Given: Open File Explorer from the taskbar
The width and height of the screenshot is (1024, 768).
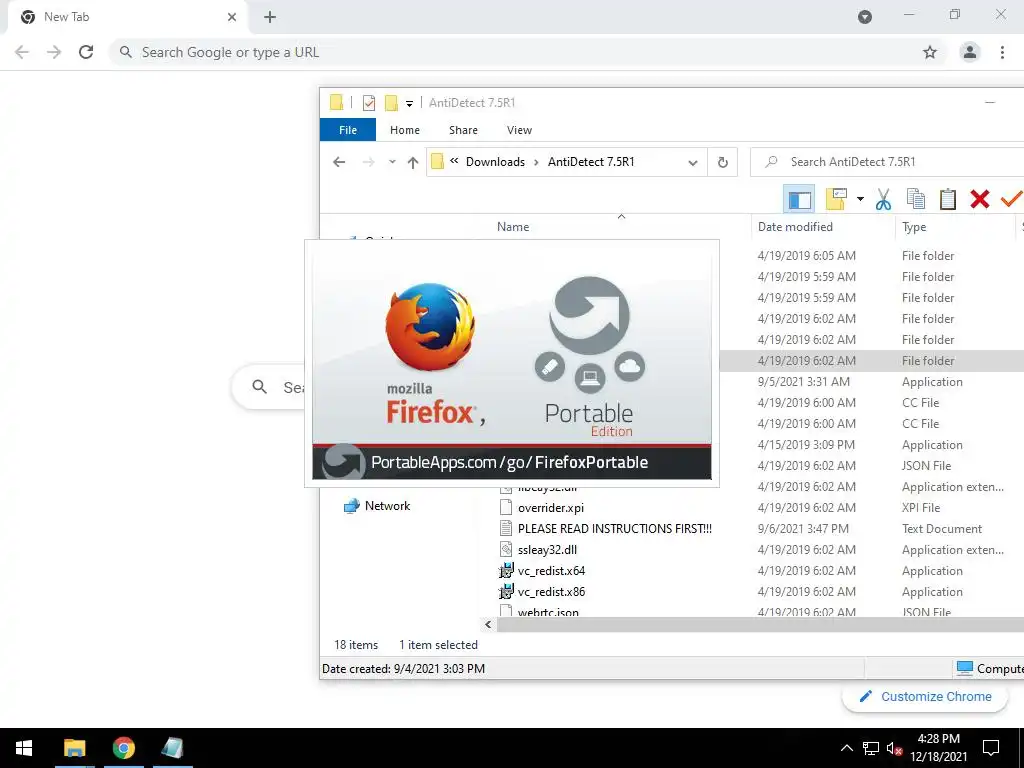Looking at the screenshot, I should pyautogui.click(x=74, y=748).
